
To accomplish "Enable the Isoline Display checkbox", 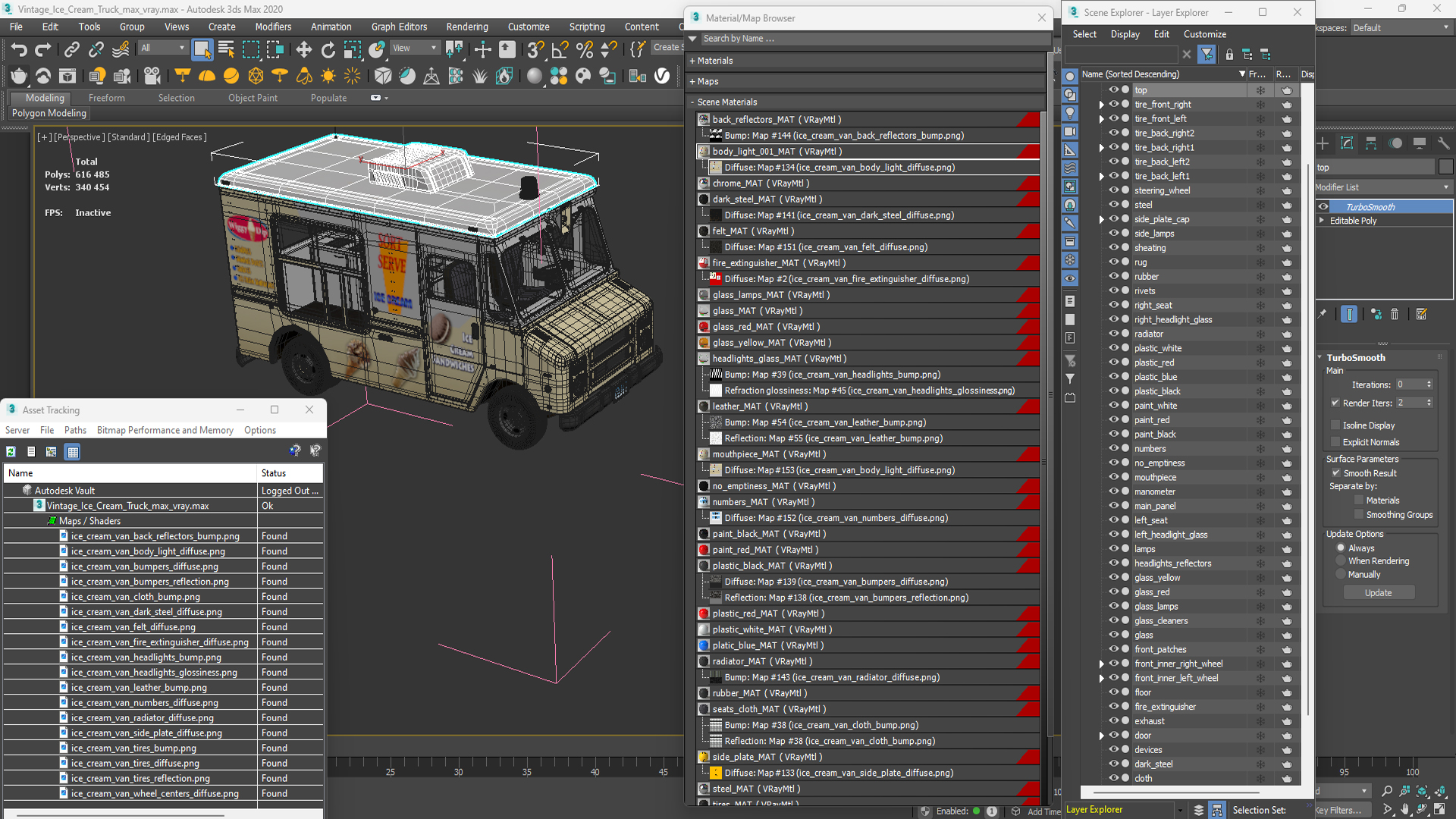I will coord(1335,425).
